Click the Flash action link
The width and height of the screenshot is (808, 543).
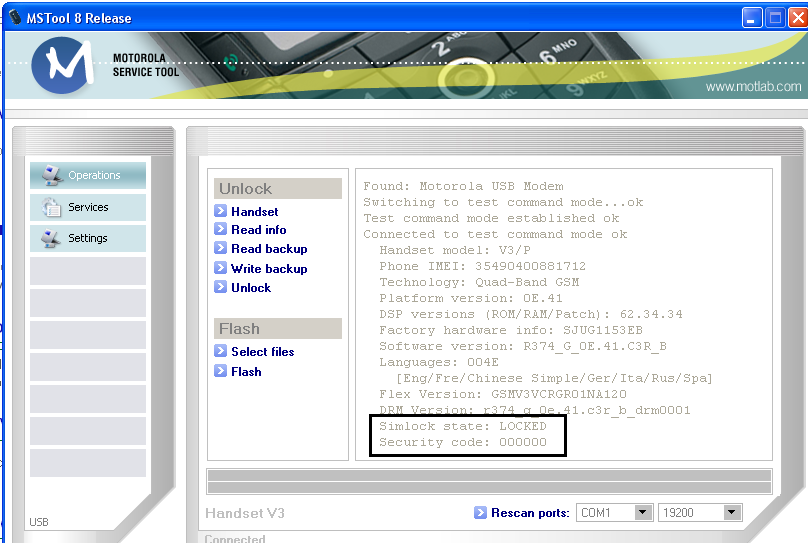click(246, 371)
